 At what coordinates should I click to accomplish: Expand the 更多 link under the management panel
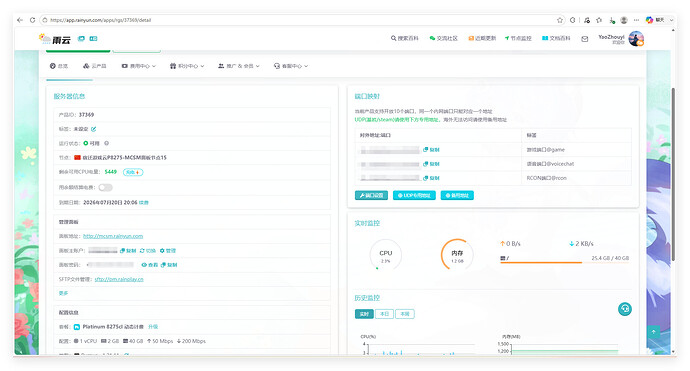[63, 293]
